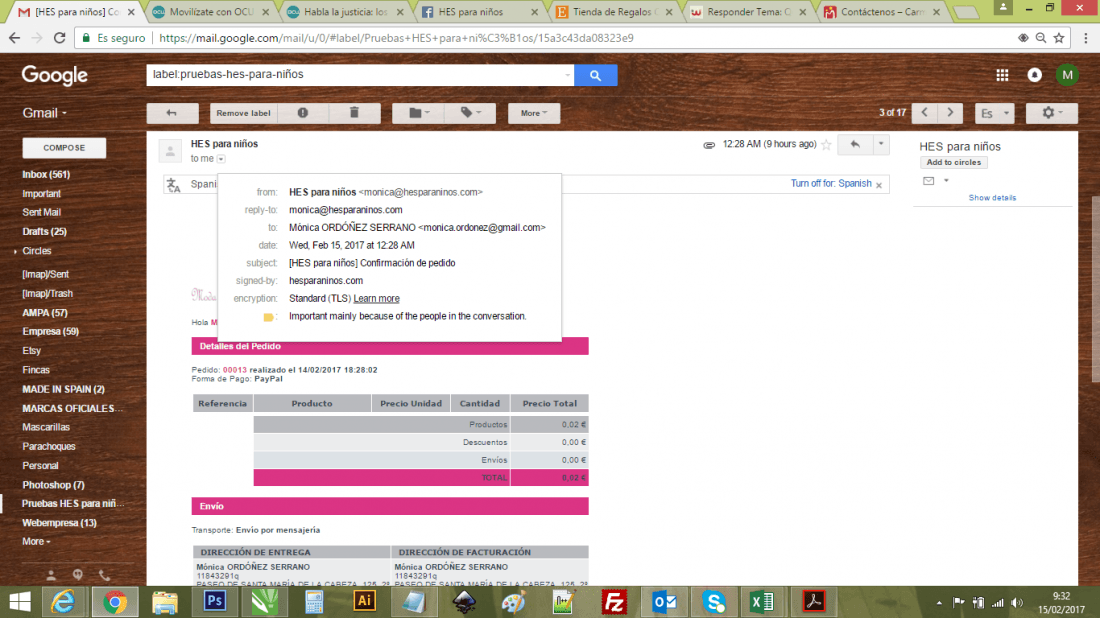Open hangouts contacts person icon
The width and height of the screenshot is (1100, 618).
(x=51, y=575)
